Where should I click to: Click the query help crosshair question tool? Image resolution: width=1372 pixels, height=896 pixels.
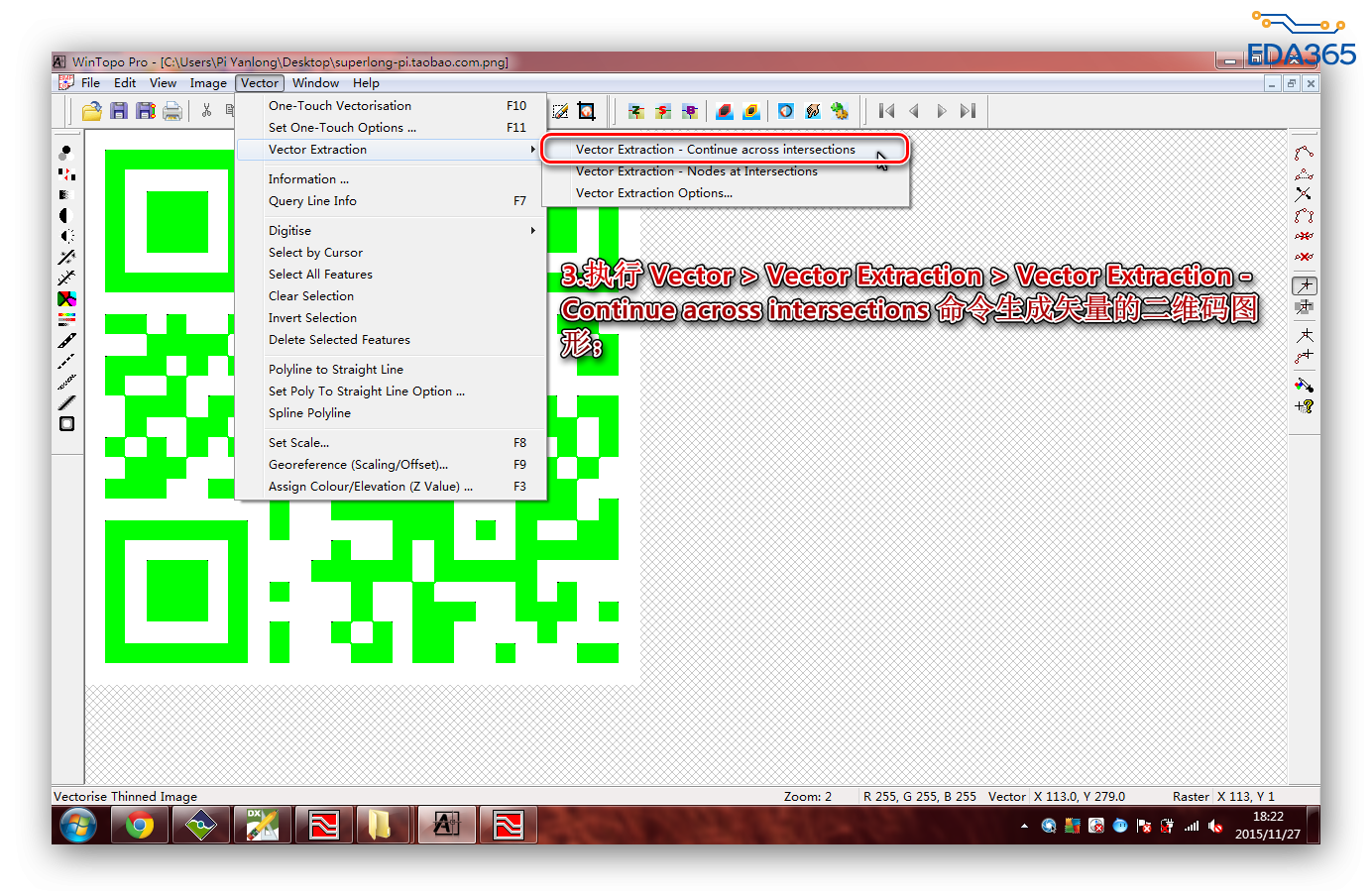click(x=1304, y=405)
